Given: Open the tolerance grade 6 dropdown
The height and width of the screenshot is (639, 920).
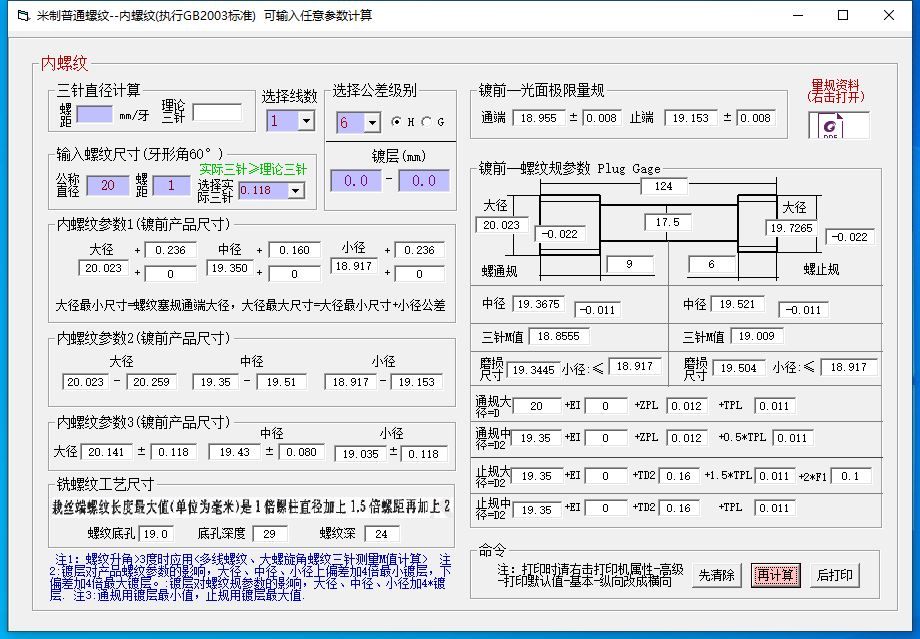Looking at the screenshot, I should tap(372, 123).
